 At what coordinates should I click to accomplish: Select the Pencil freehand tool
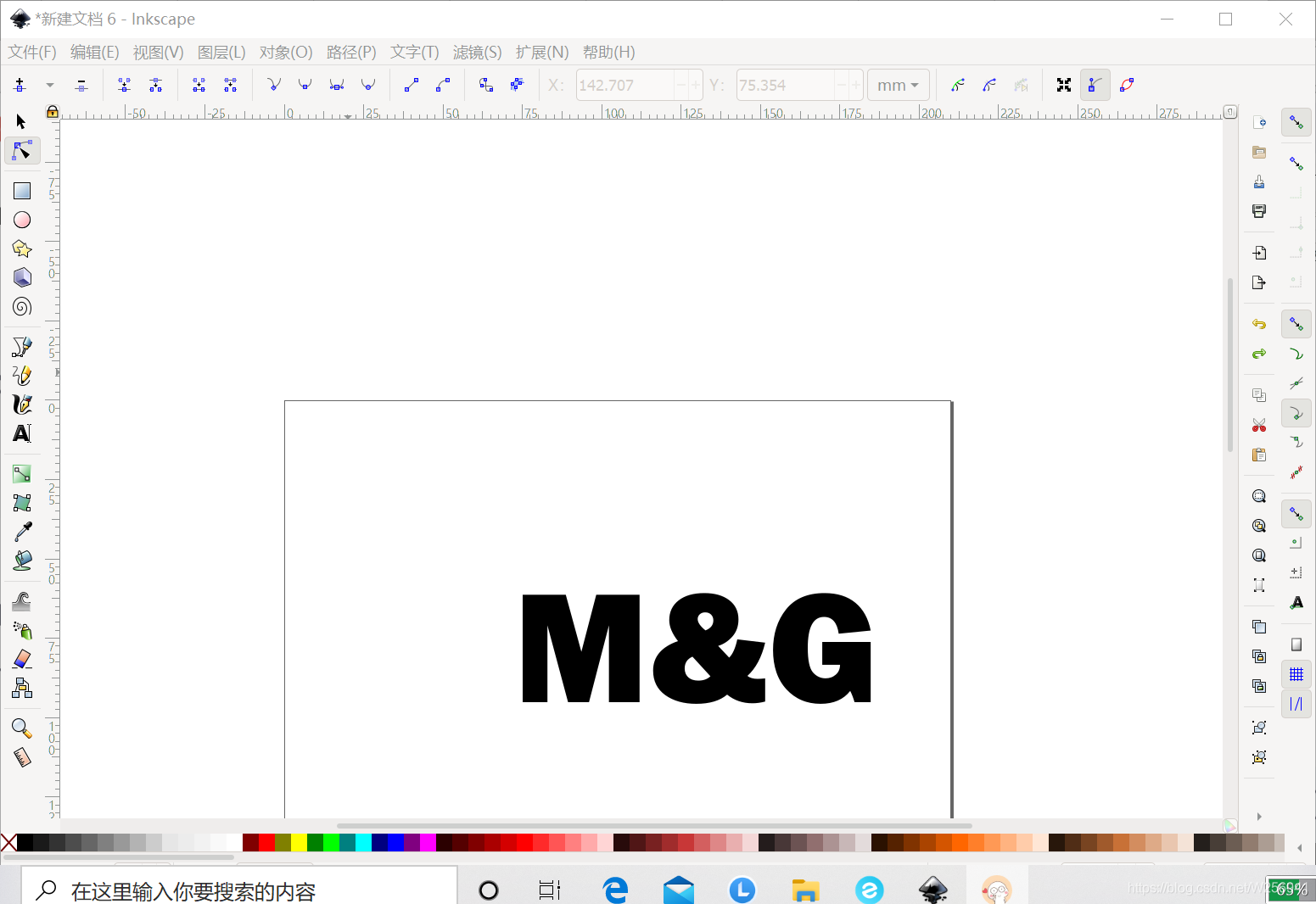pos(22,376)
